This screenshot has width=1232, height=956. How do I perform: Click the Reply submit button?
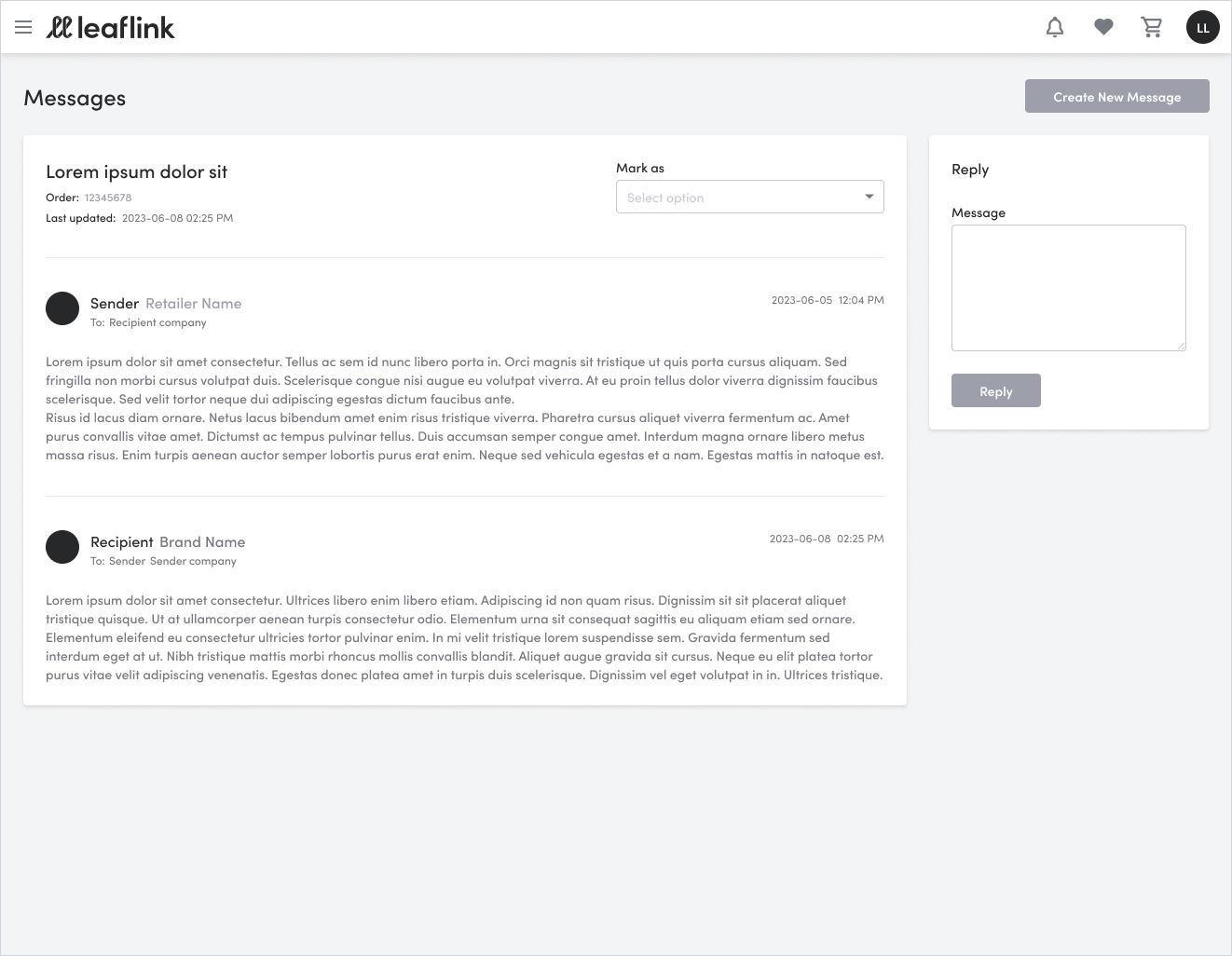[996, 390]
